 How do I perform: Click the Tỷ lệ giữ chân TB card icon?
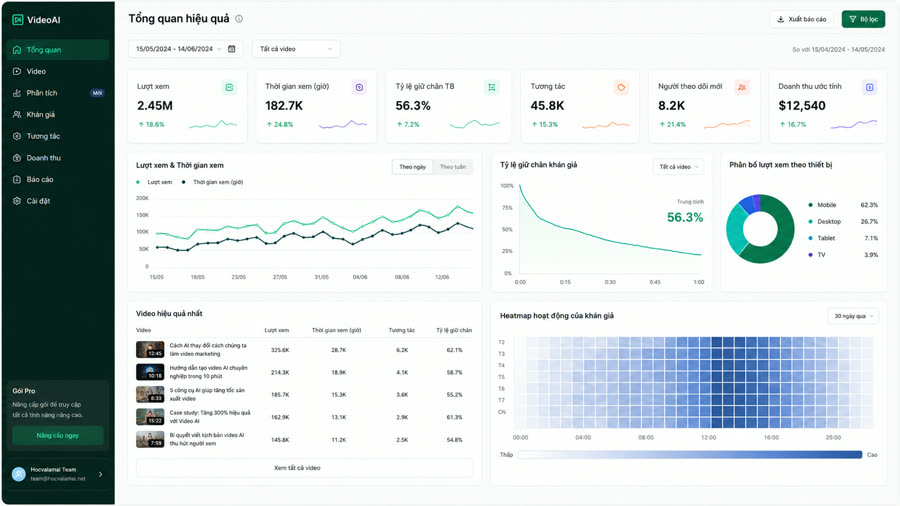pyautogui.click(x=492, y=87)
